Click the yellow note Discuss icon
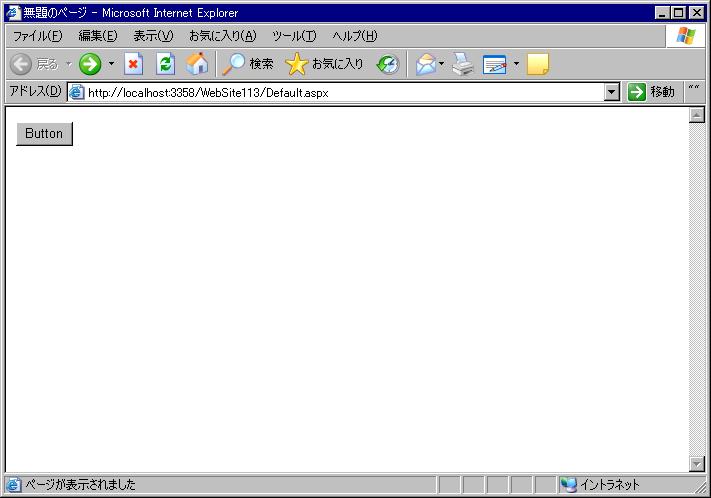Image resolution: width=711 pixels, height=498 pixels. tap(538, 64)
